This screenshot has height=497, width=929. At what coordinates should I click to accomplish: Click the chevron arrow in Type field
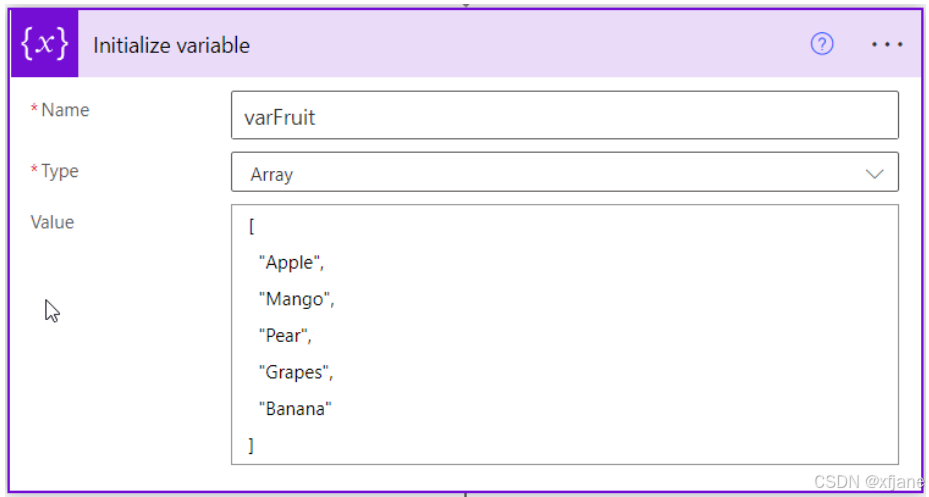click(874, 174)
